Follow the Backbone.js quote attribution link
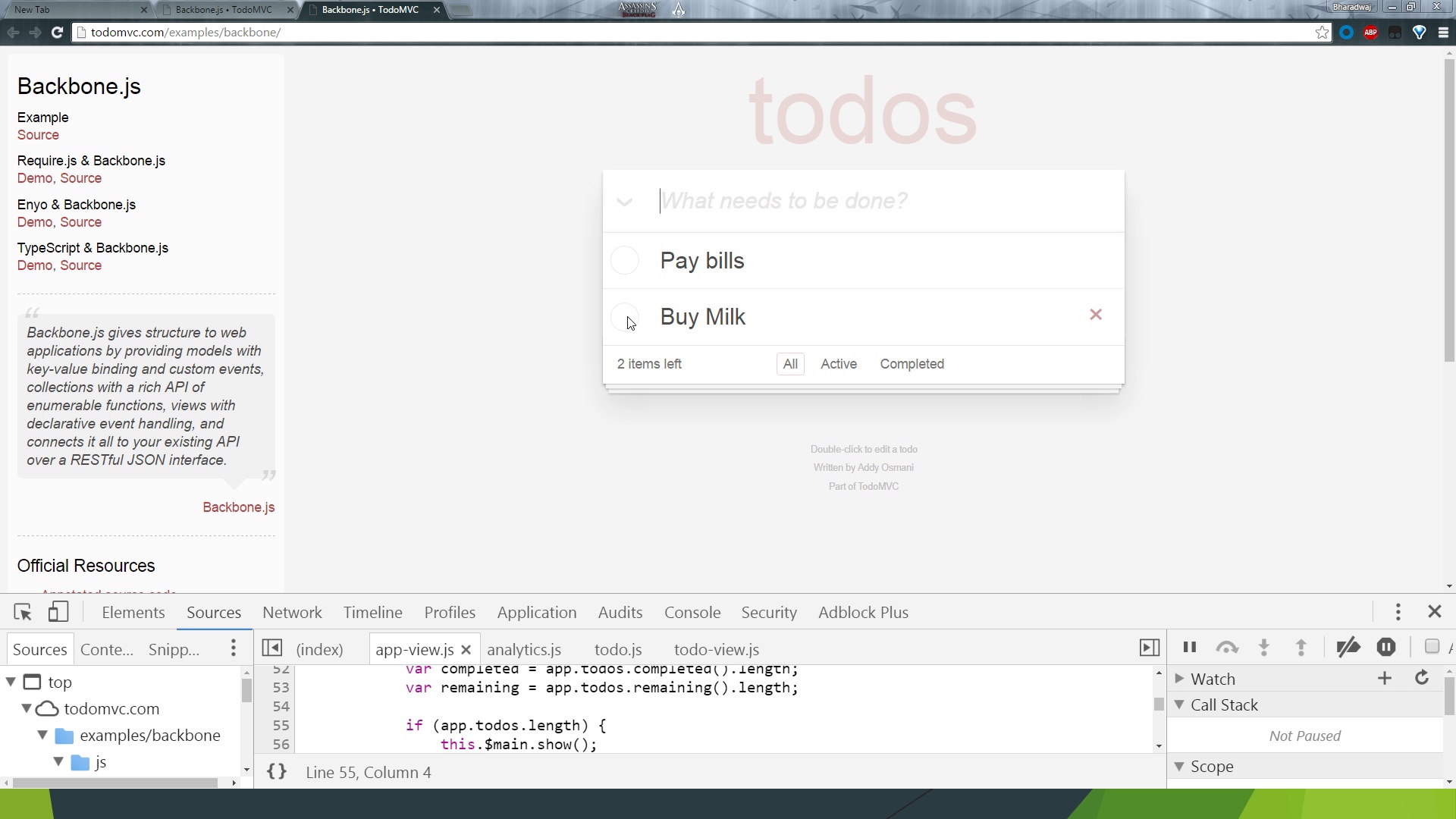The image size is (1456, 819). tap(238, 507)
